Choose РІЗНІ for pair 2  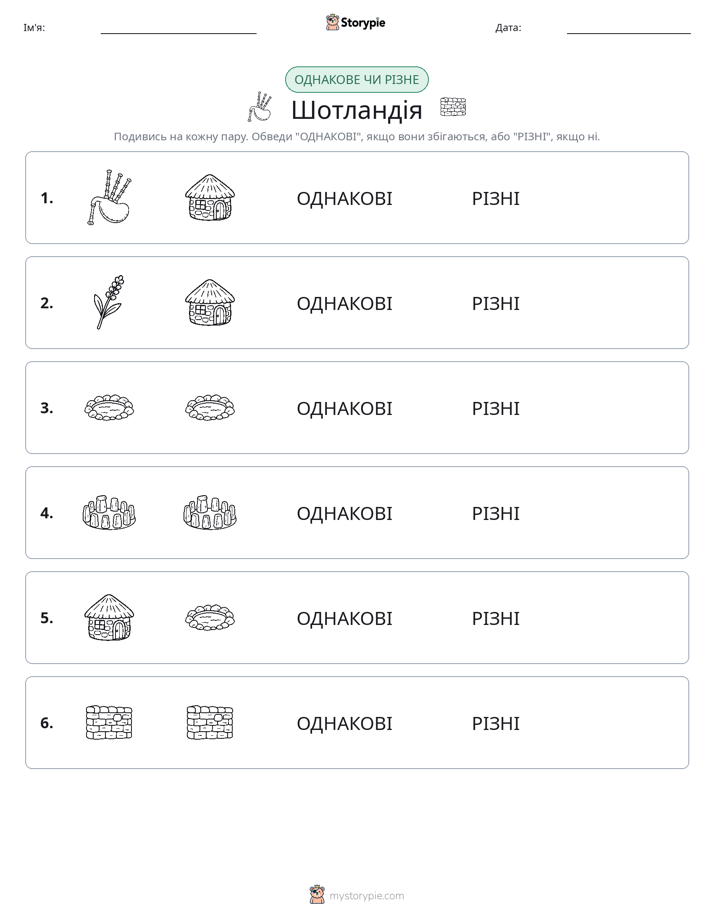pyautogui.click(x=495, y=303)
